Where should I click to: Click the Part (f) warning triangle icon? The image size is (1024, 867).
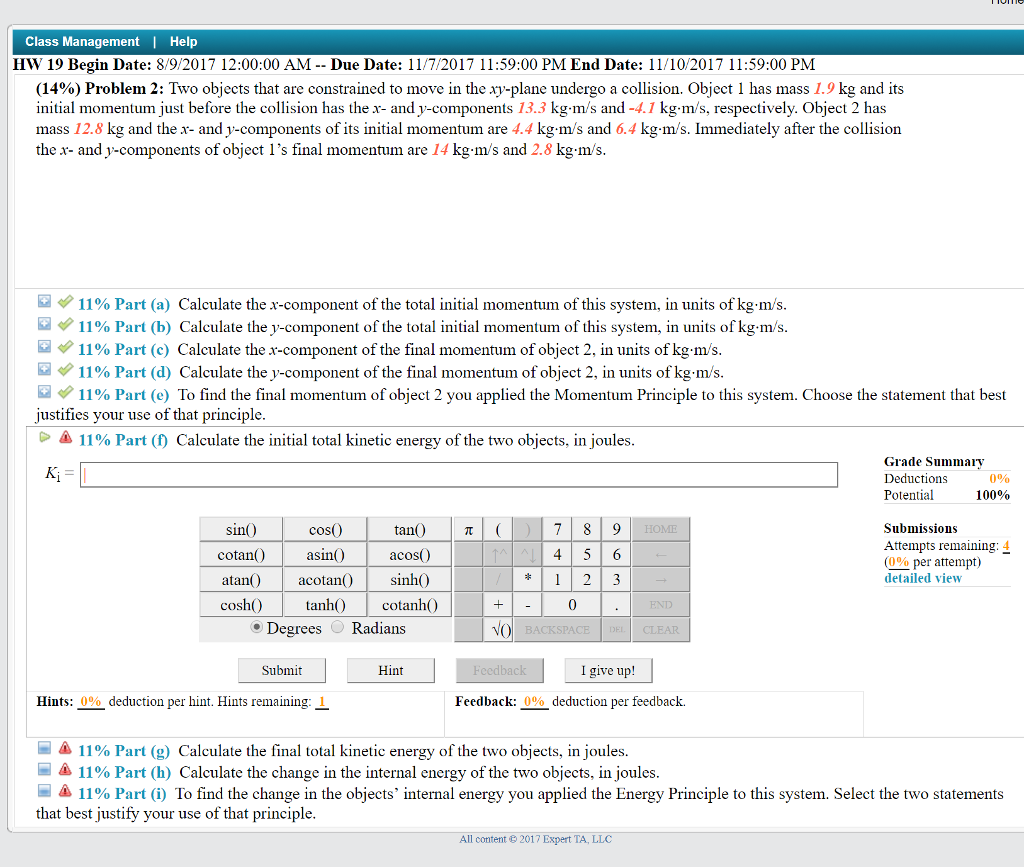pos(65,438)
